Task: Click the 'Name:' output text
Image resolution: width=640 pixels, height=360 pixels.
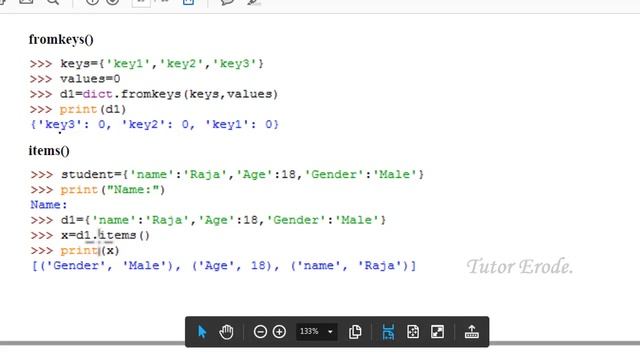Action: tap(49, 205)
